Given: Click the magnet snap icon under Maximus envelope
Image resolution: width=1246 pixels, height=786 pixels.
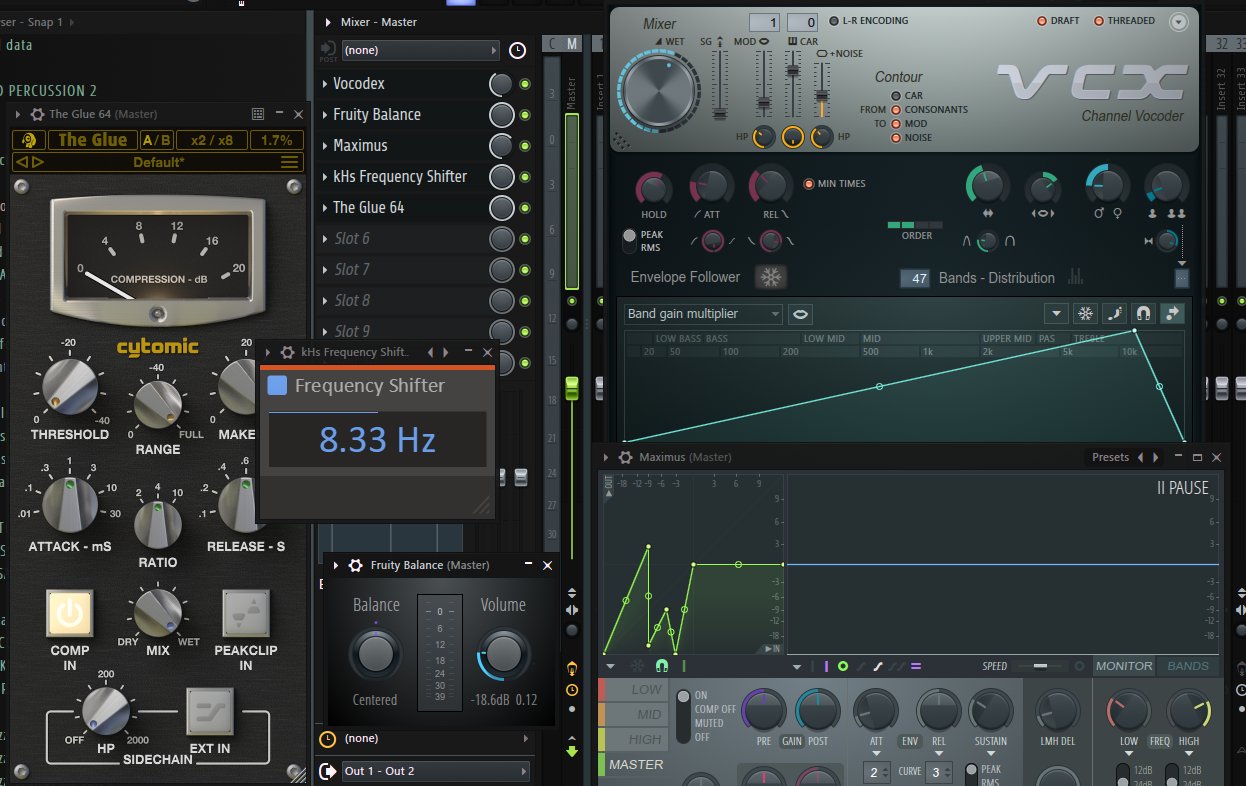Looking at the screenshot, I should coord(661,666).
